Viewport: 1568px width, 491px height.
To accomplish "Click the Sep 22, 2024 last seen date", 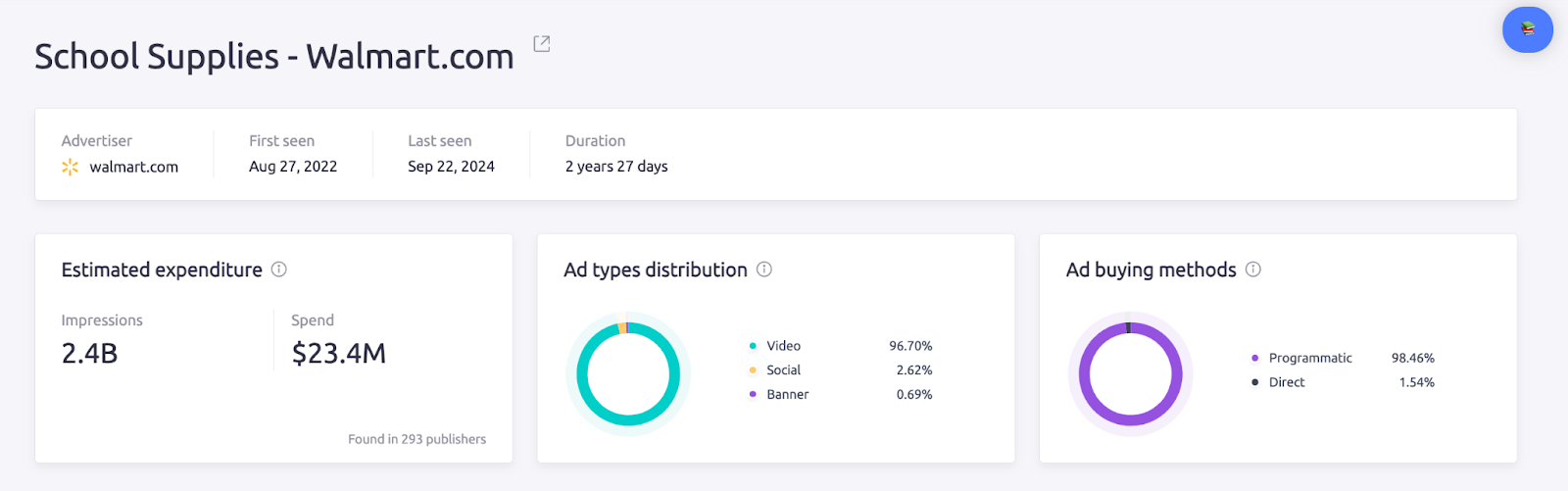I will pos(452,167).
